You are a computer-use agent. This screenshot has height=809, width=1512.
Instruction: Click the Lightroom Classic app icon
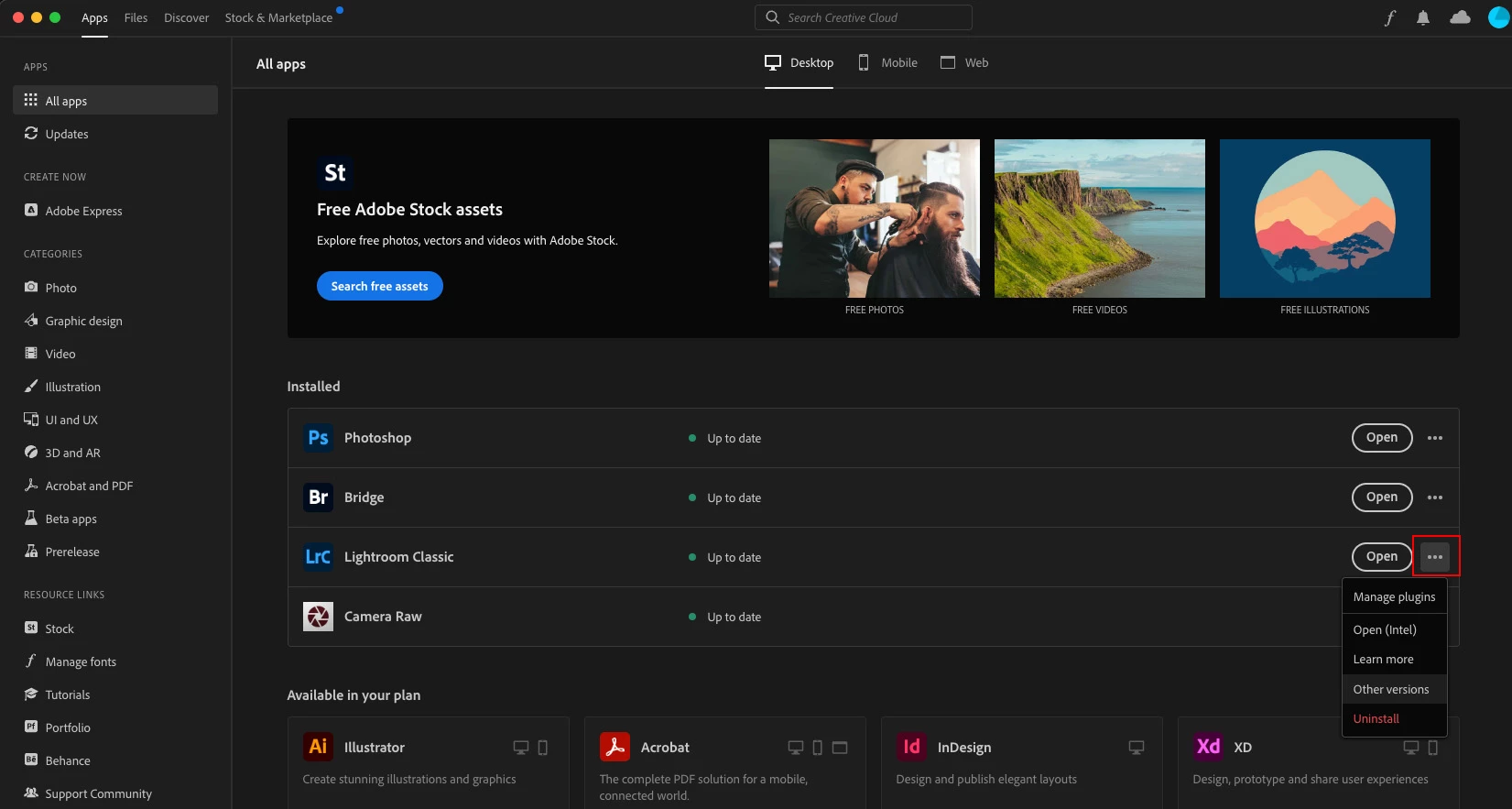tap(318, 557)
